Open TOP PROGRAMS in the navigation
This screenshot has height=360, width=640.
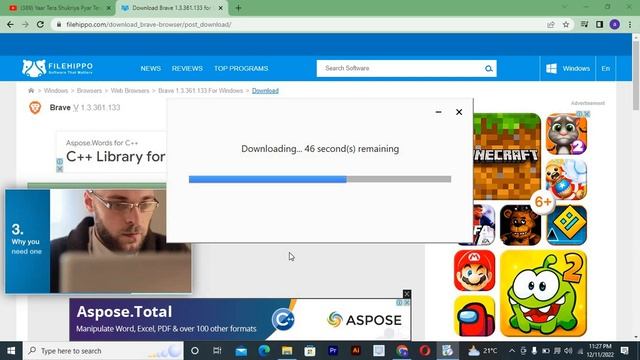241,68
